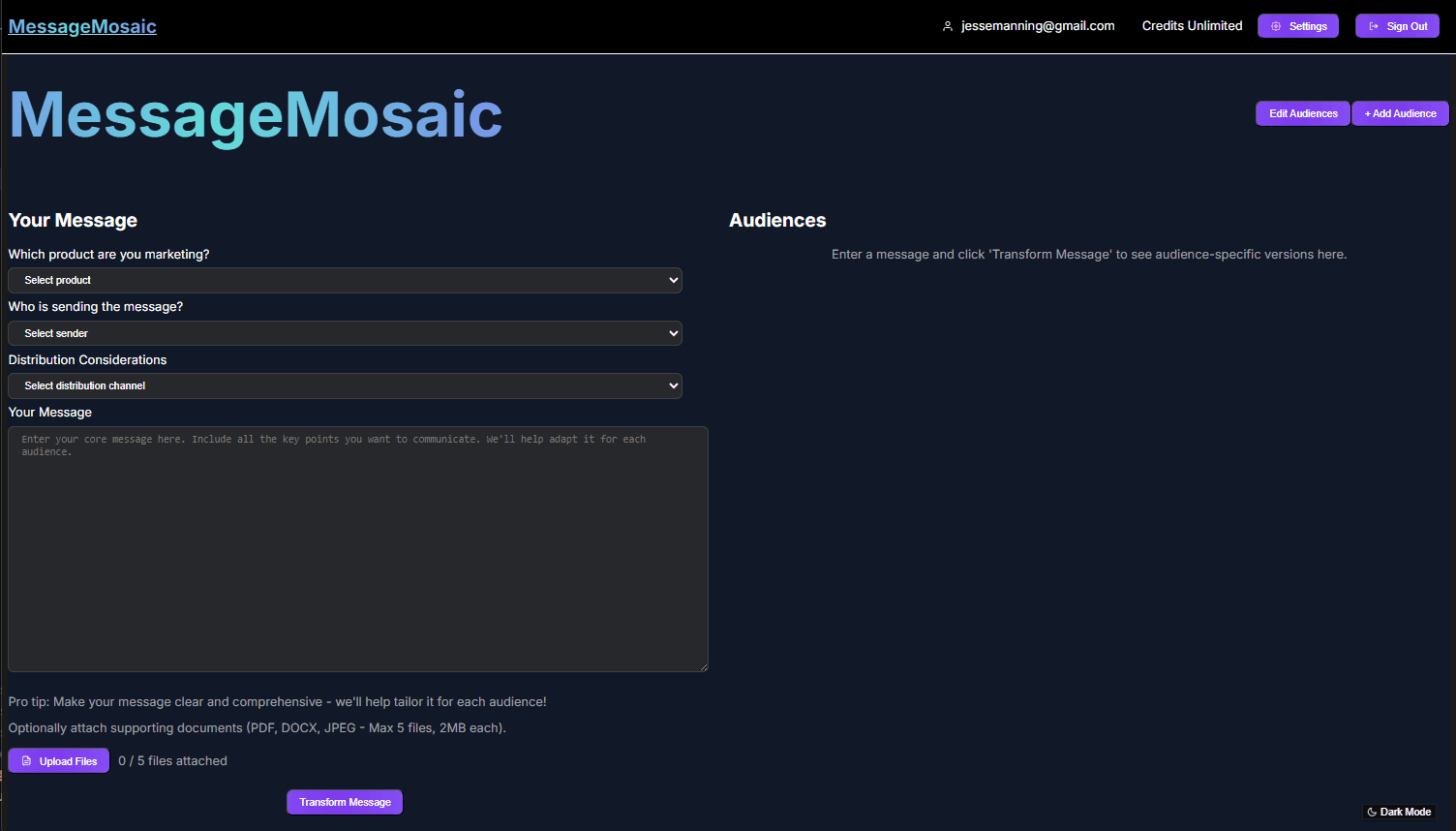1456x831 pixels.
Task: Click the Transform Message button
Action: (344, 802)
